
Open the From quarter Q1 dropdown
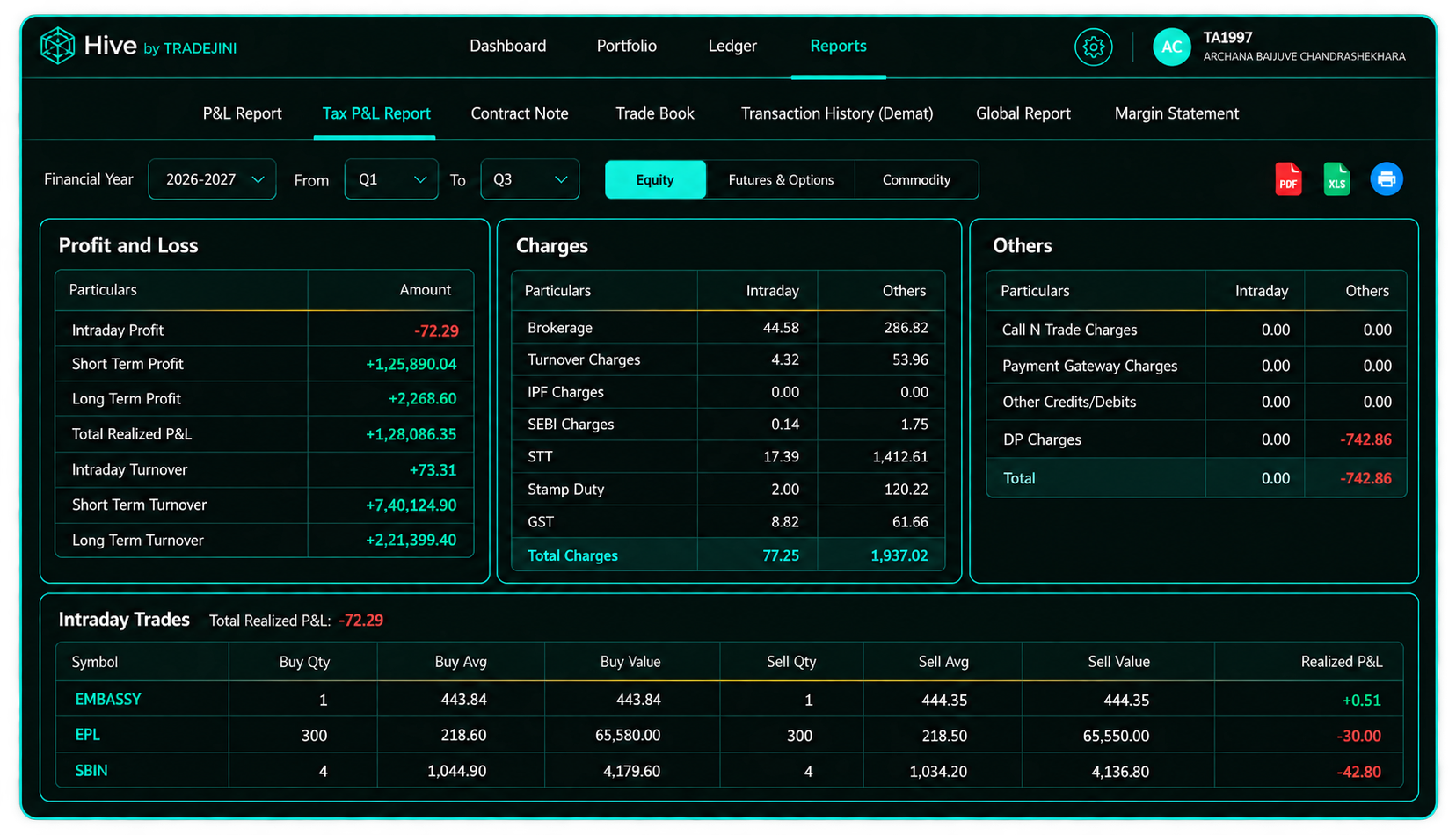[391, 179]
